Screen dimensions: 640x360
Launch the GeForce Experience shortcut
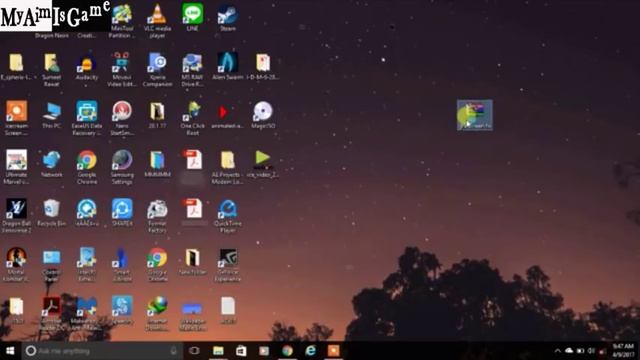click(x=227, y=264)
